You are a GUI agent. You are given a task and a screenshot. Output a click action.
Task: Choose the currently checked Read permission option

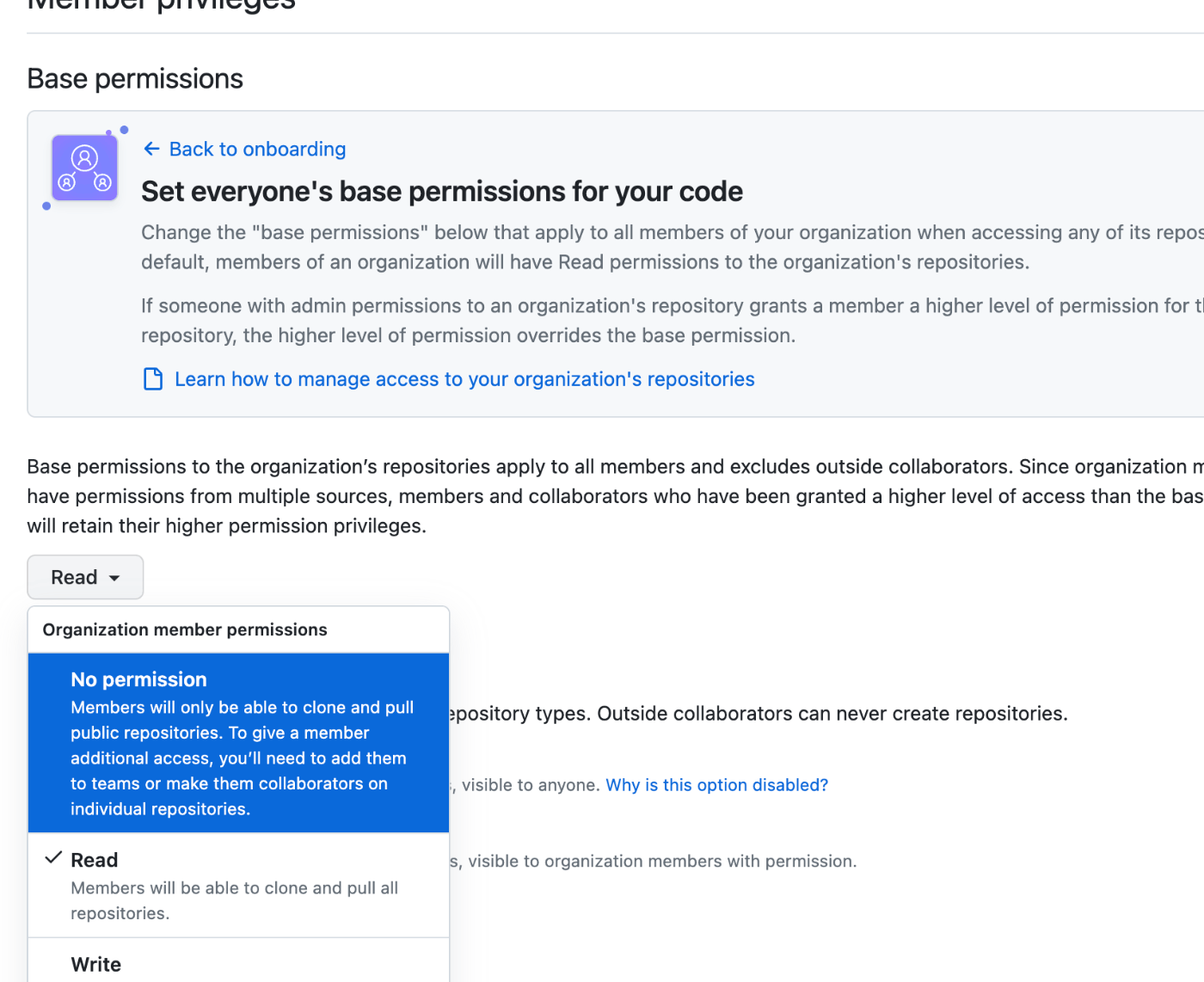point(95,859)
